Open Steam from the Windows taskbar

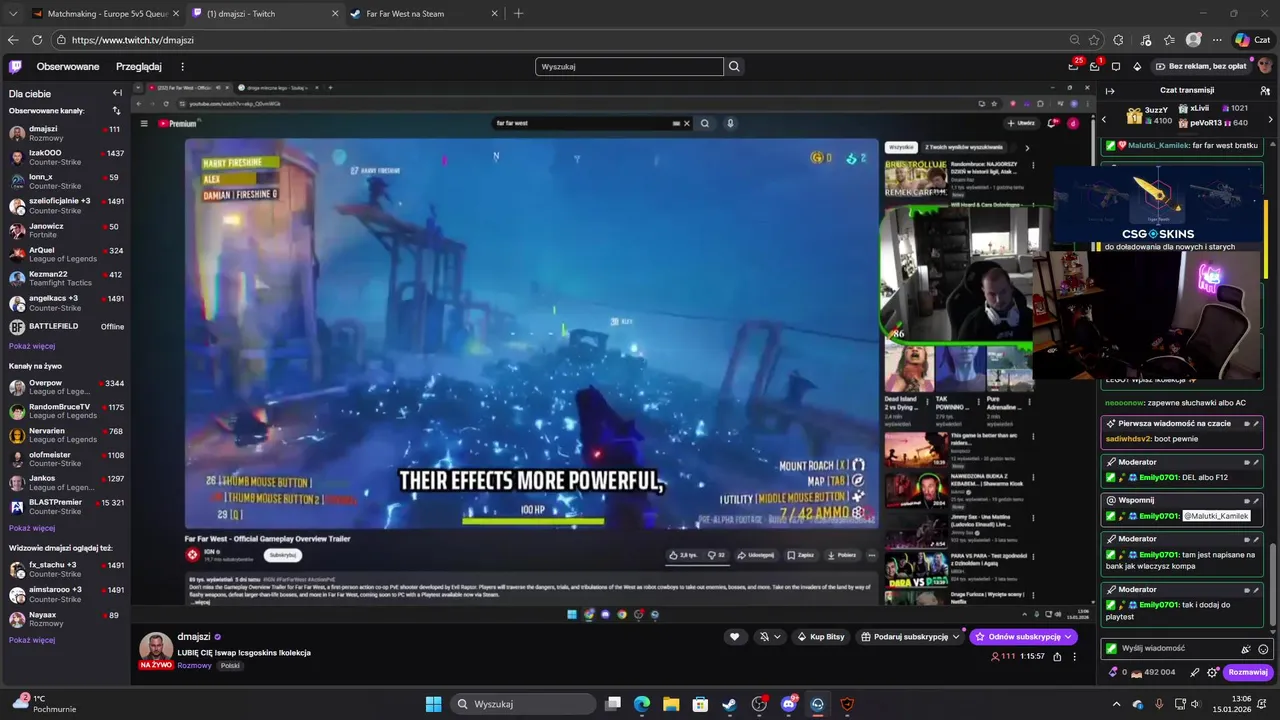coord(729,704)
